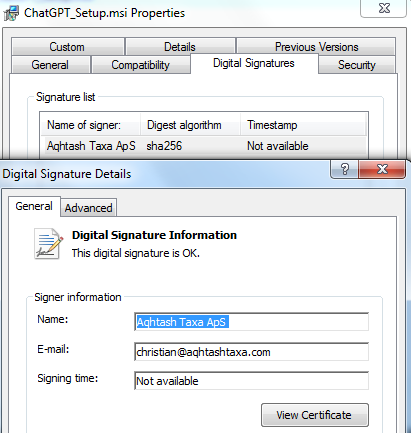The width and height of the screenshot is (411, 433).
Task: Open the Security tab
Action: (x=357, y=65)
